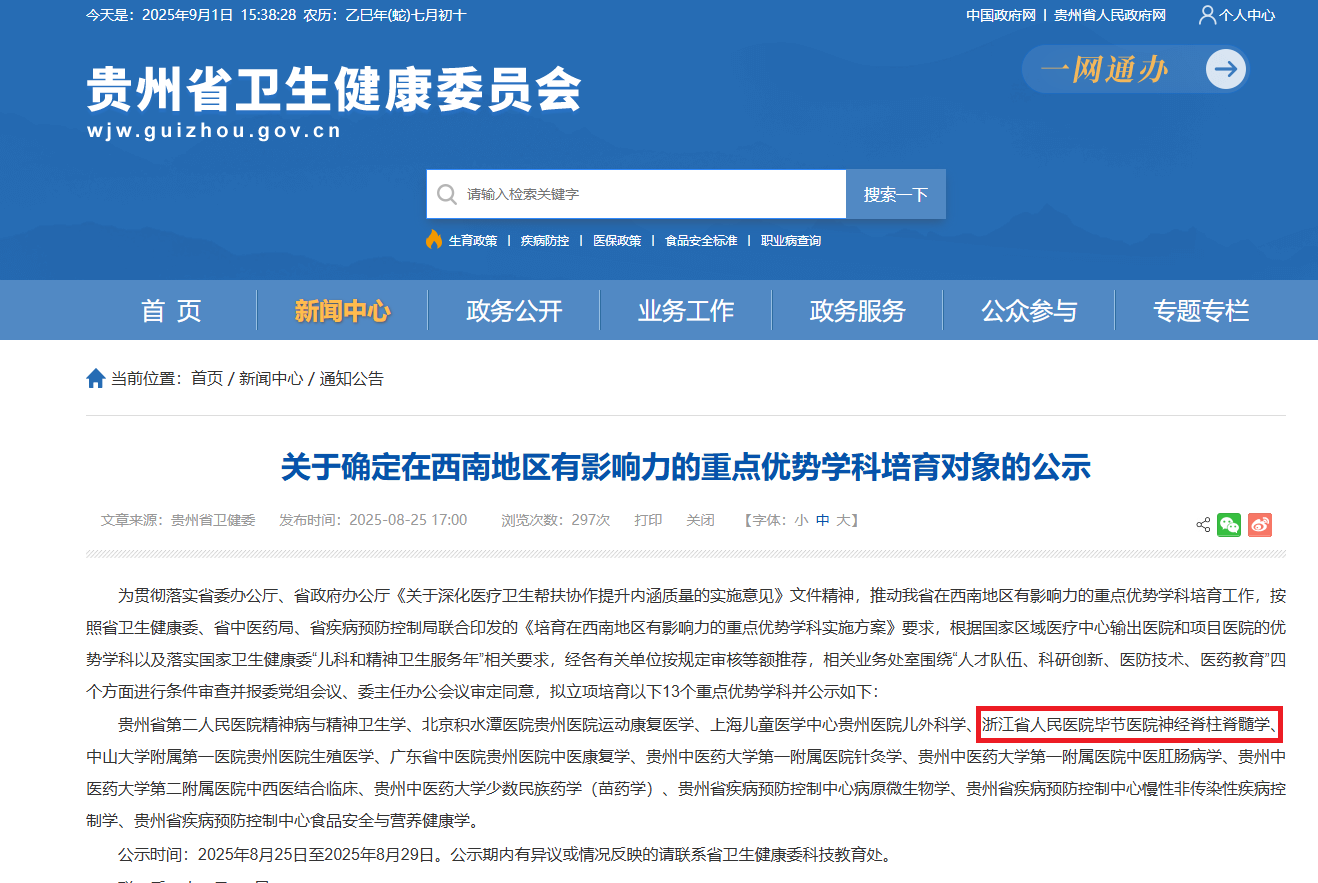
Task: Click the home icon in breadcrumb
Action: click(96, 378)
